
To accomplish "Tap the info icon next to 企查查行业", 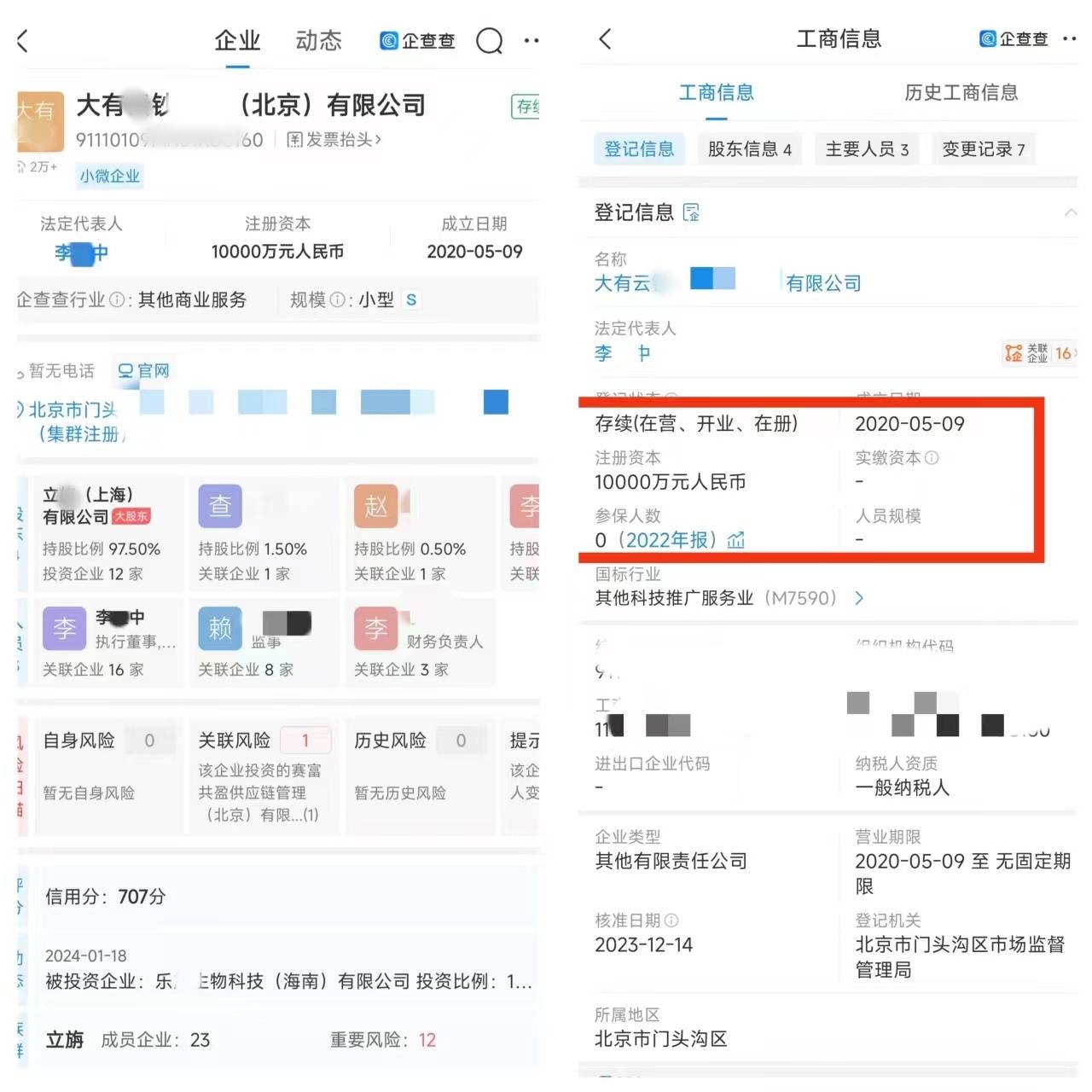I will click(117, 300).
